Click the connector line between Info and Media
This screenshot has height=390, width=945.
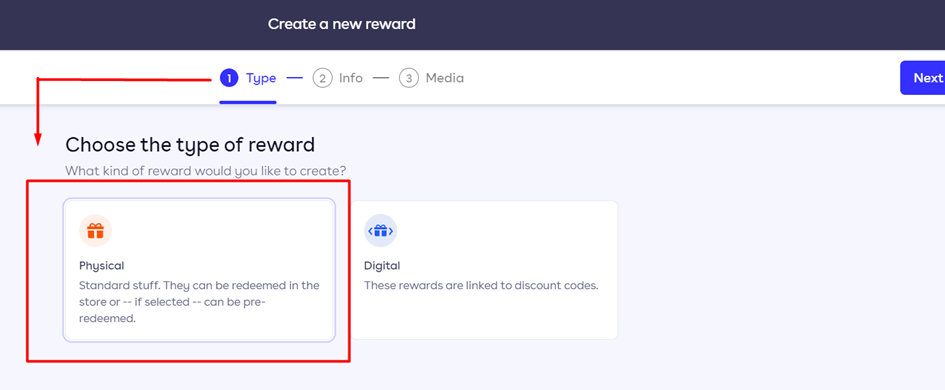(381, 78)
